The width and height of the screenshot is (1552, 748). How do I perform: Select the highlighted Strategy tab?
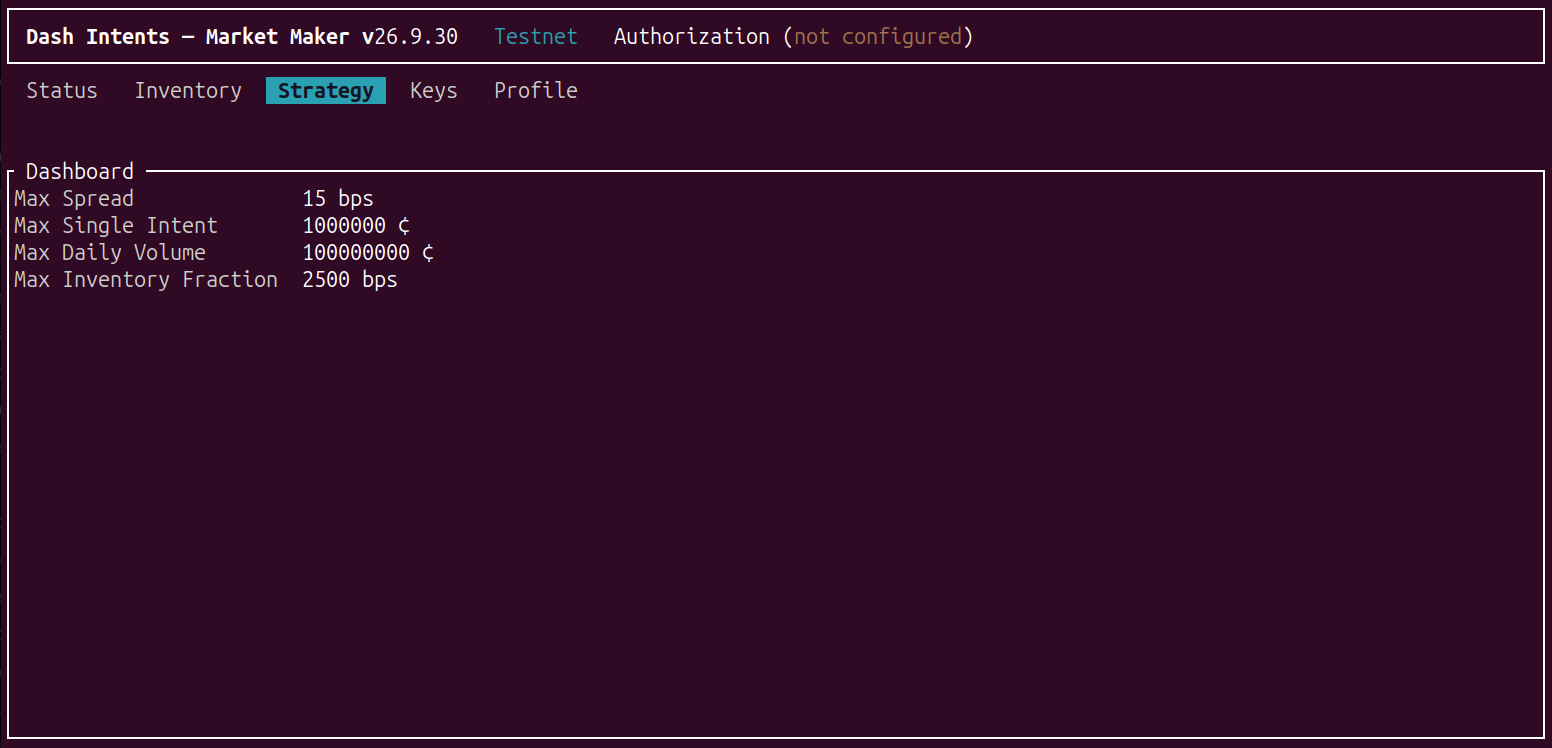pos(326,91)
